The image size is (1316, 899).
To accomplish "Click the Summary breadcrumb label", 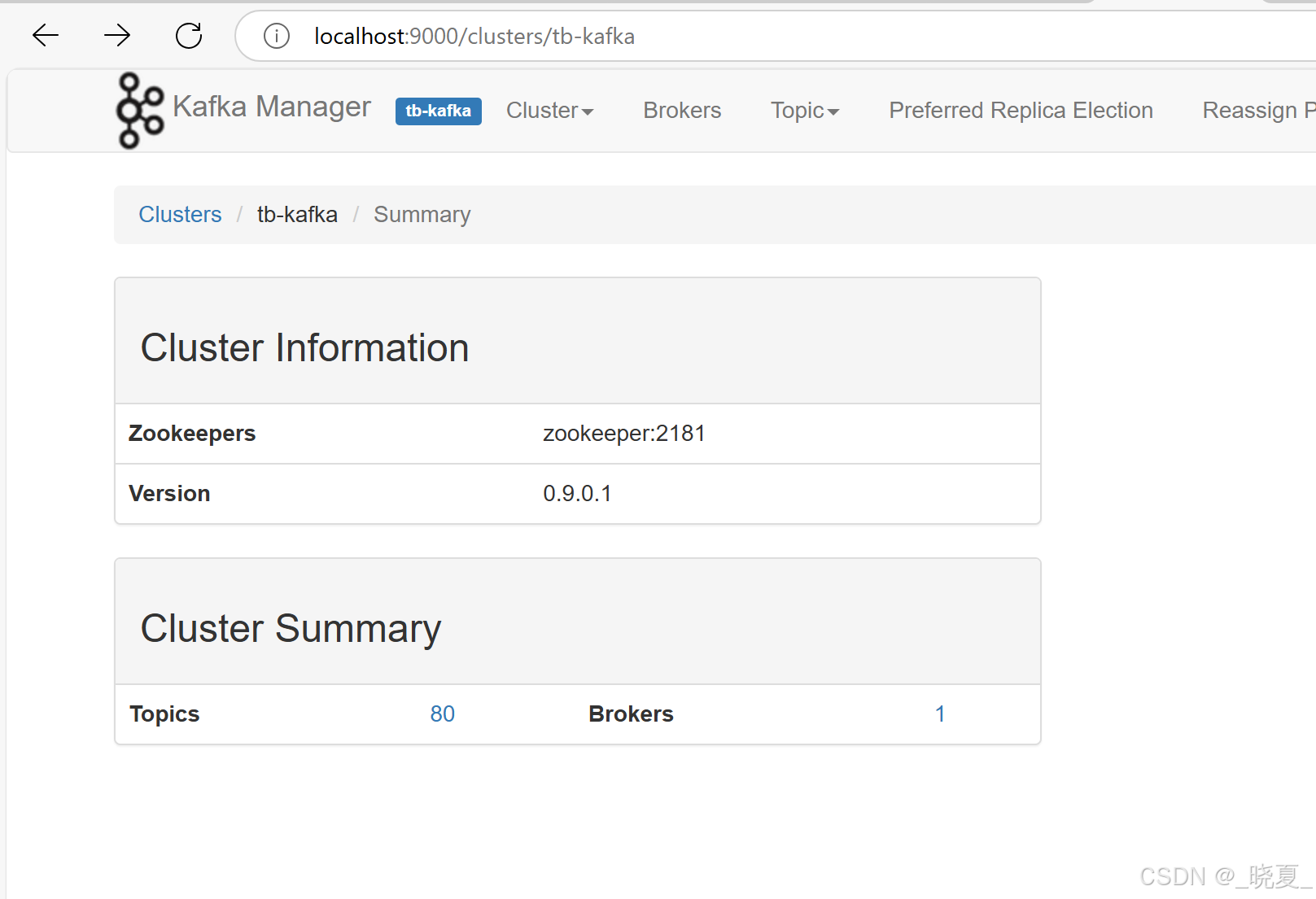I will (x=422, y=214).
